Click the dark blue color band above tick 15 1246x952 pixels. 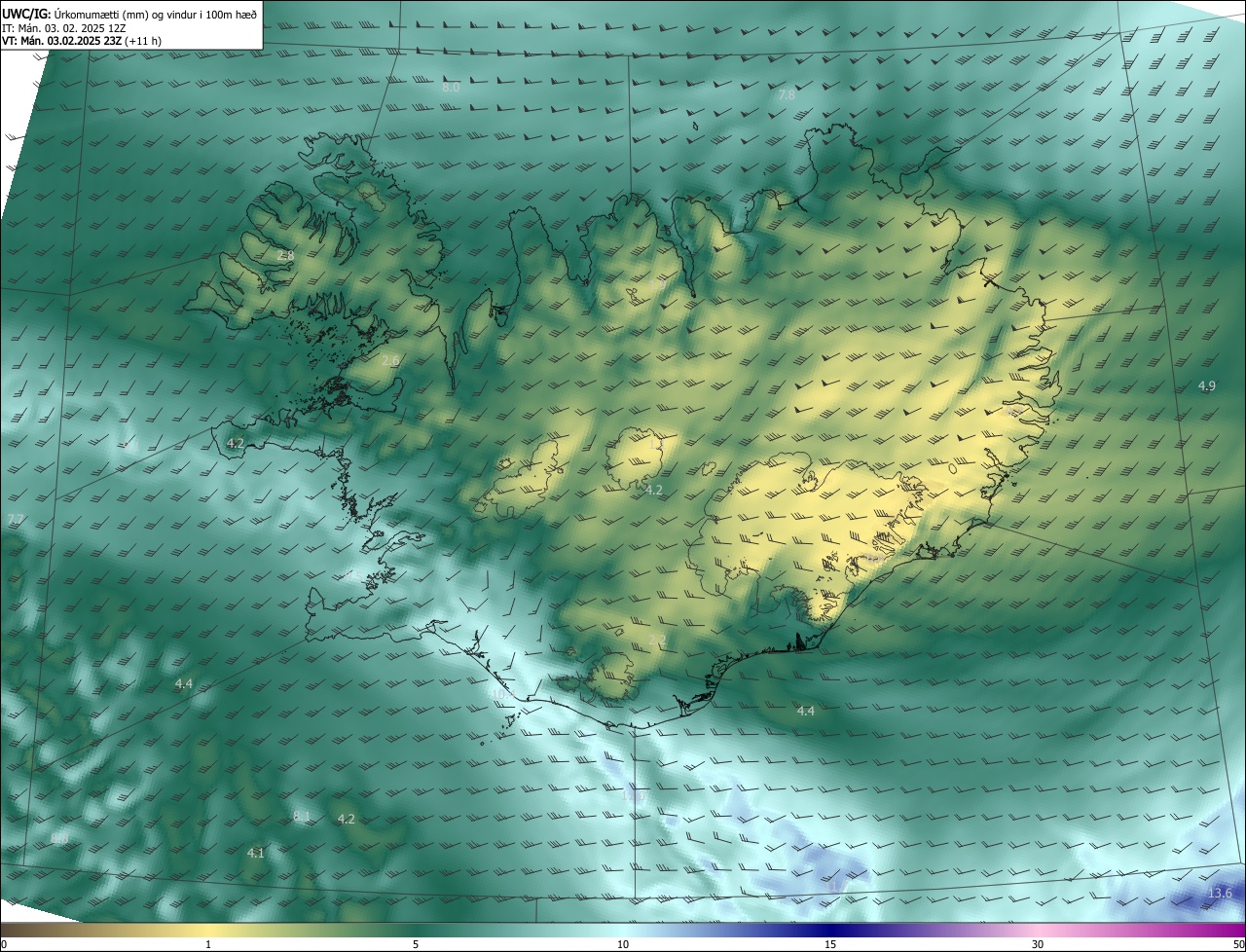(x=830, y=931)
